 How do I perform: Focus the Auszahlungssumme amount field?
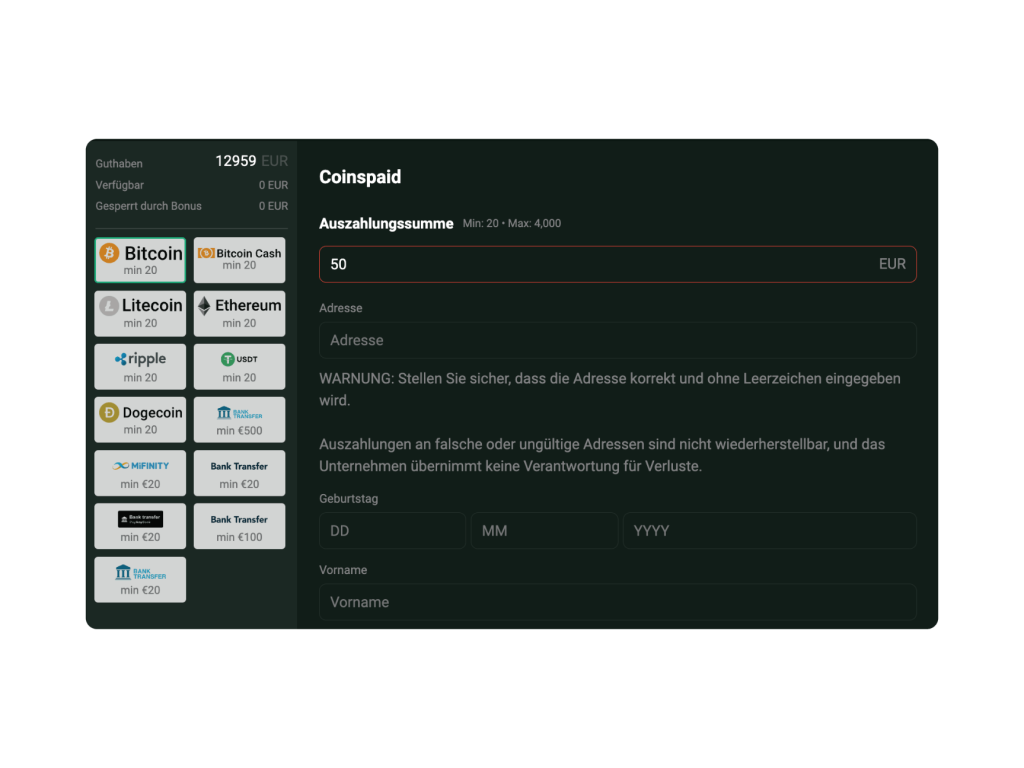coord(618,264)
